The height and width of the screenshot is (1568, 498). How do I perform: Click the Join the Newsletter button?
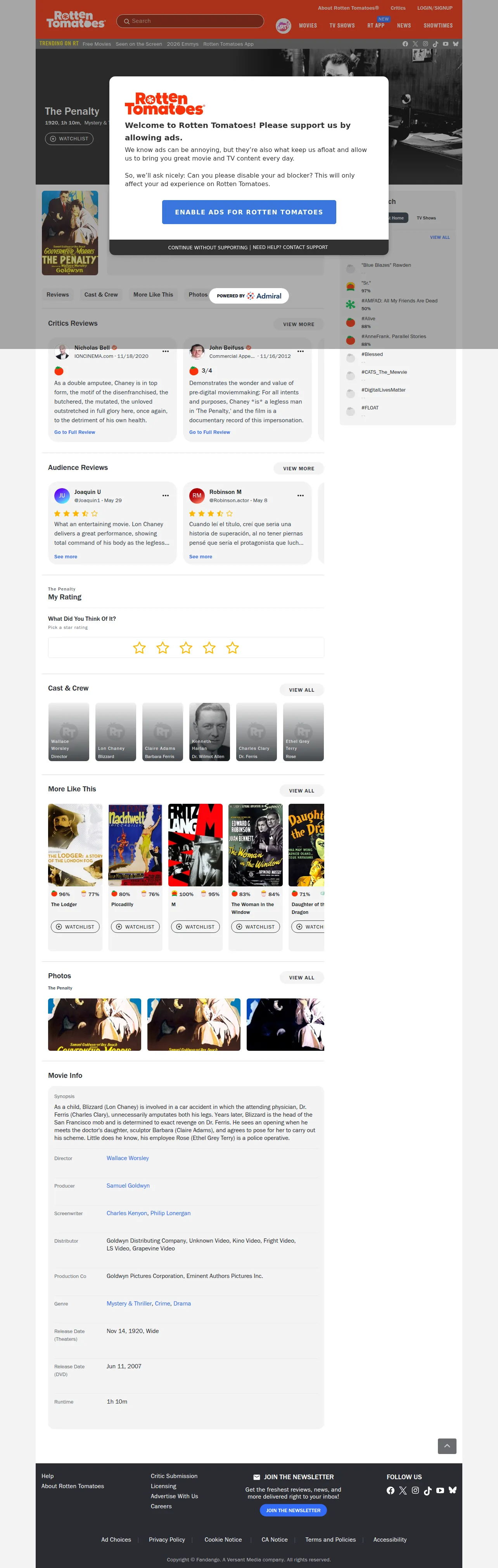coord(294,1510)
